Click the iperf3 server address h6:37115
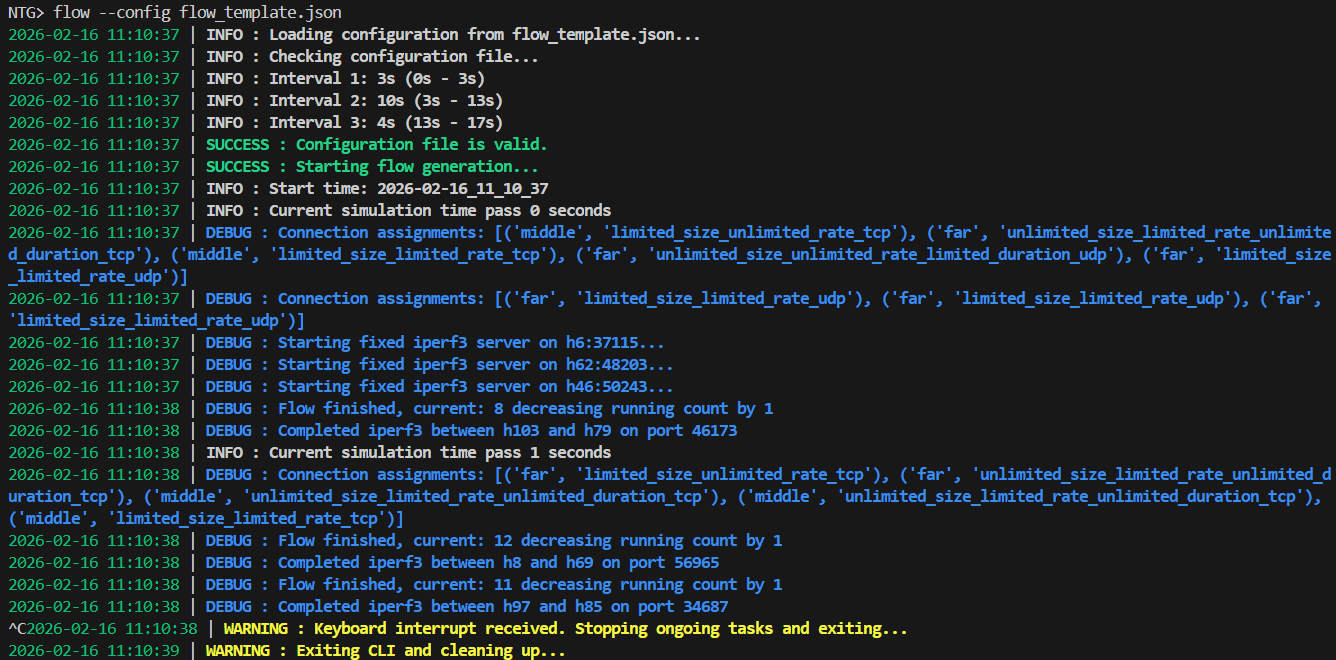Image resolution: width=1336 pixels, height=660 pixels. pyautogui.click(x=600, y=342)
